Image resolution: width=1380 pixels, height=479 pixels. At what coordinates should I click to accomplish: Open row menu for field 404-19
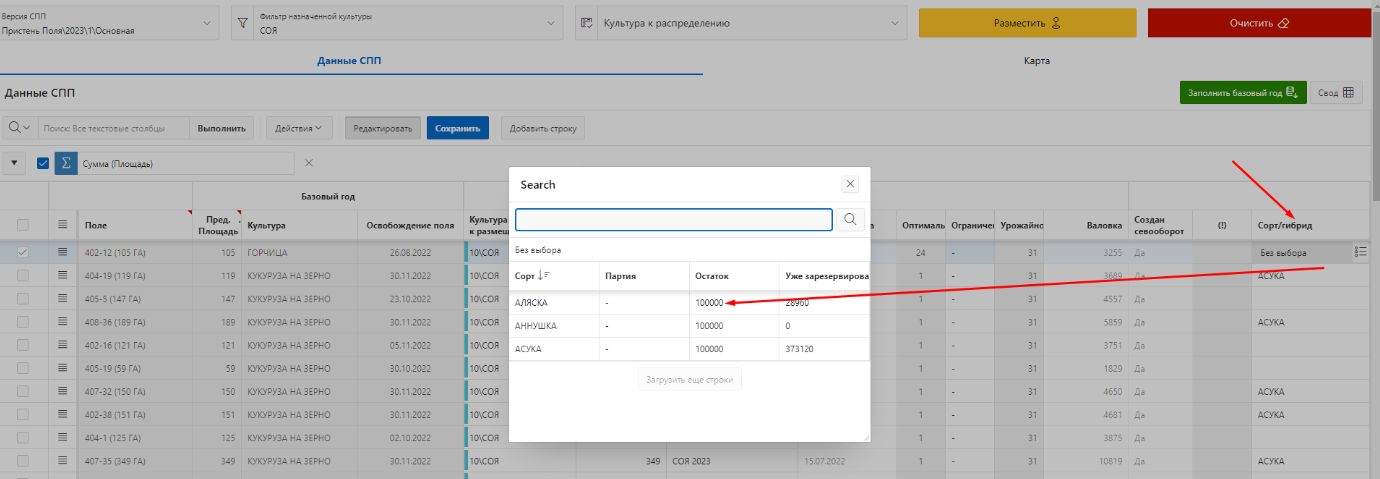64,275
